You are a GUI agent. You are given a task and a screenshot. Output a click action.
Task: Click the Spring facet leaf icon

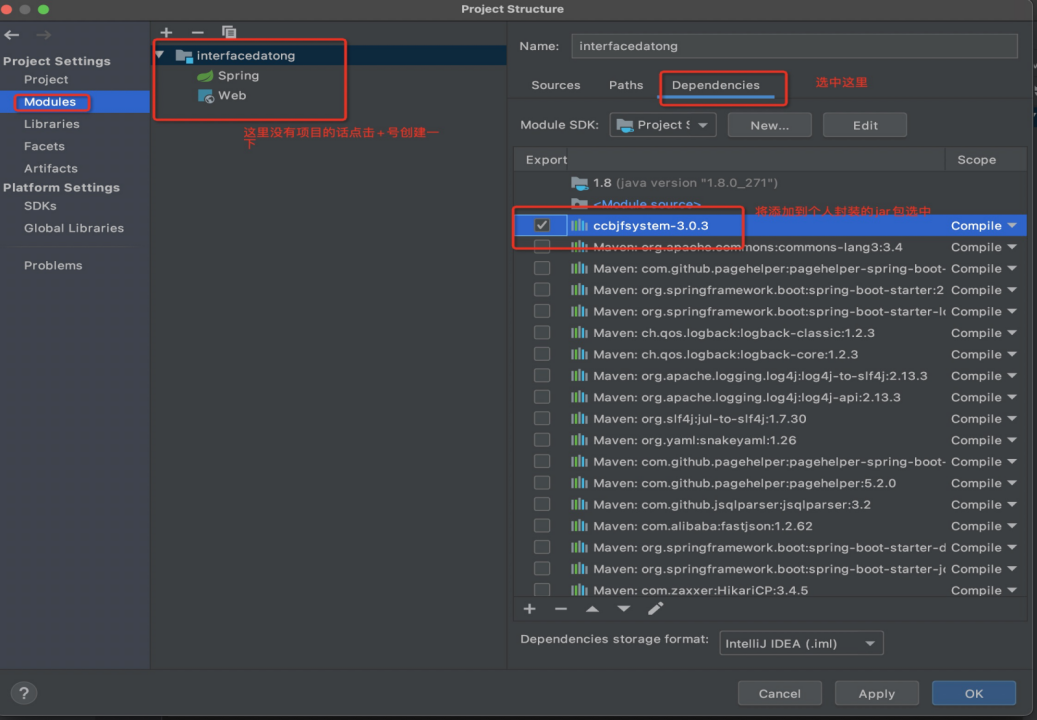coord(206,76)
